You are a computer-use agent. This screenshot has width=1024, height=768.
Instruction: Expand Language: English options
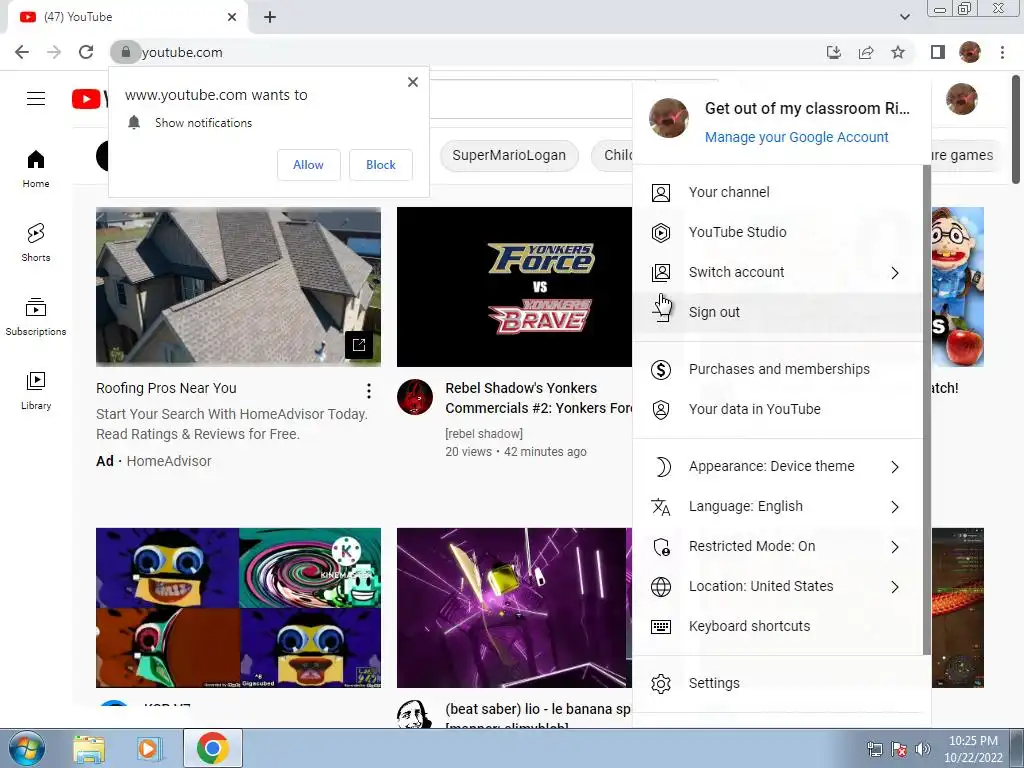tap(777, 506)
